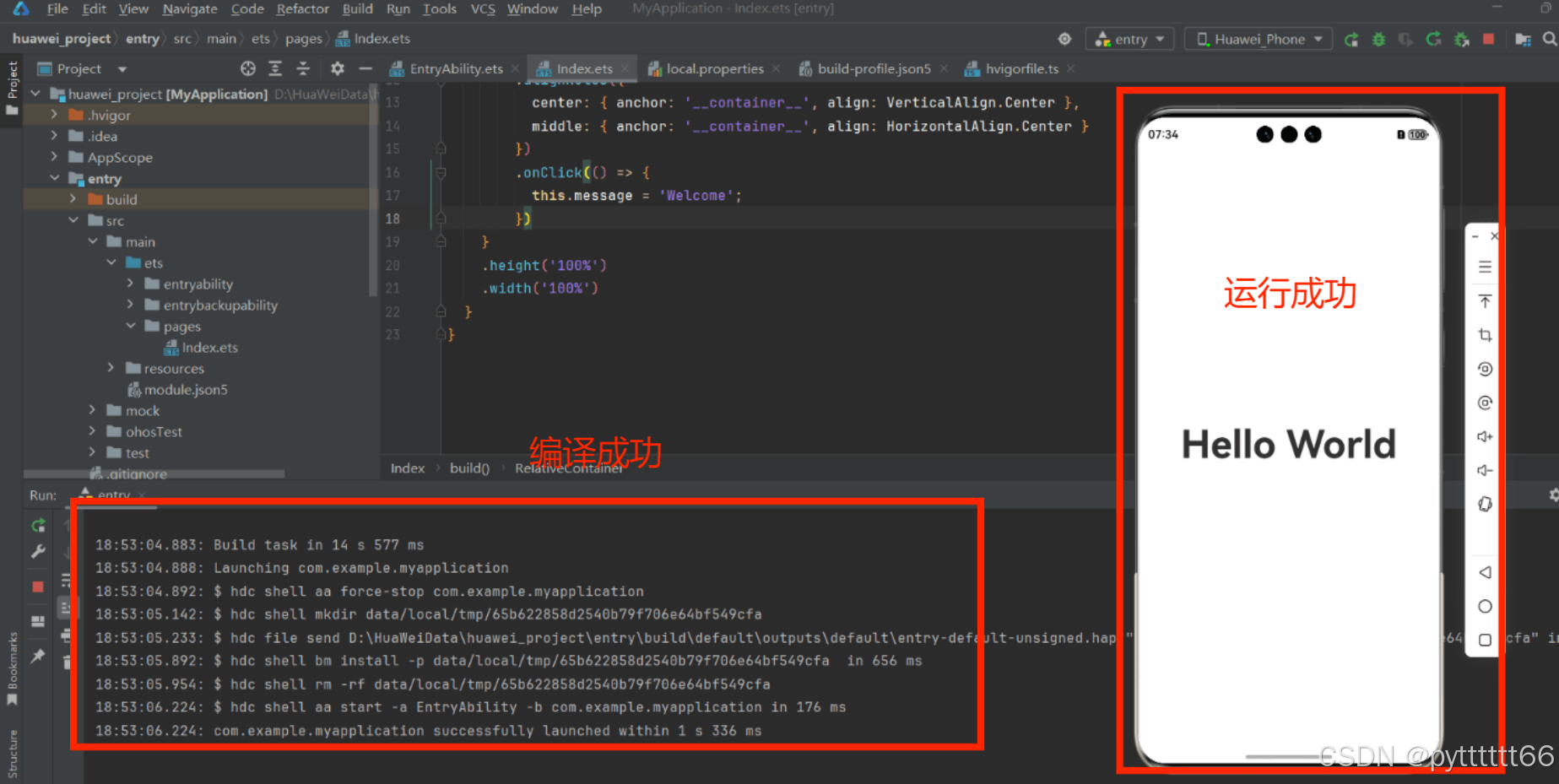Click the emulator home circle button
Image resolution: width=1559 pixels, height=784 pixels.
(x=1485, y=606)
